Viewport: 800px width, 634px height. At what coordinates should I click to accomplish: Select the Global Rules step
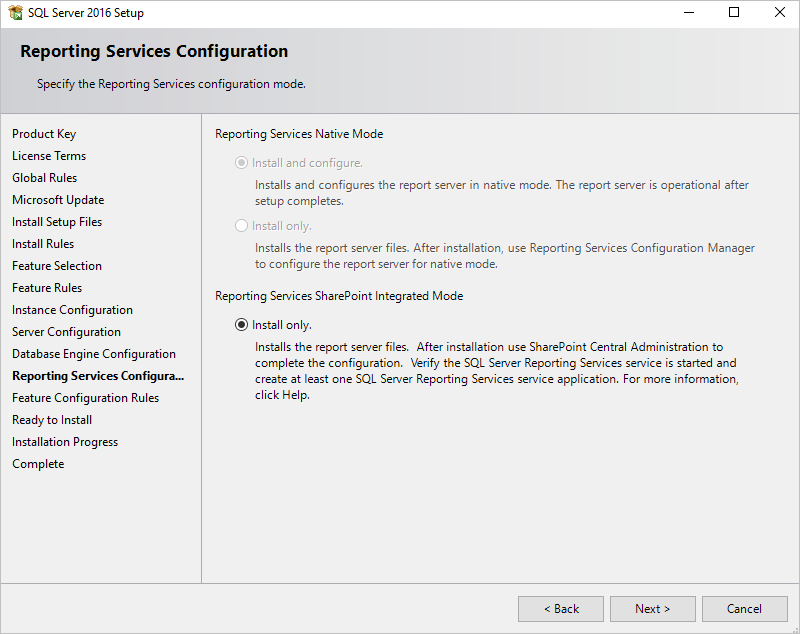point(44,177)
